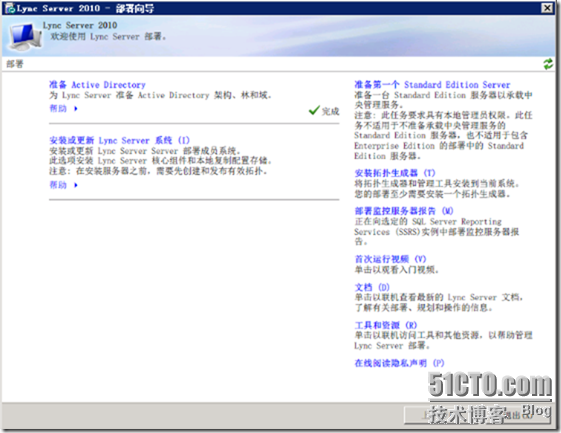Open '准备第一个 Standard Edition Server' link
The width and height of the screenshot is (561, 433).
432,85
